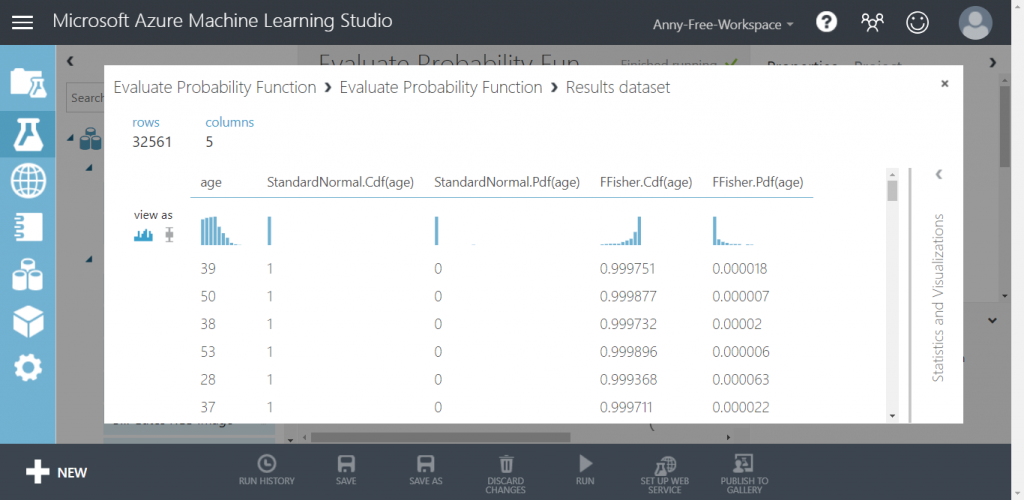Screen dimensions: 1024x500
Task: Open the community people icon
Action: click(872, 23)
